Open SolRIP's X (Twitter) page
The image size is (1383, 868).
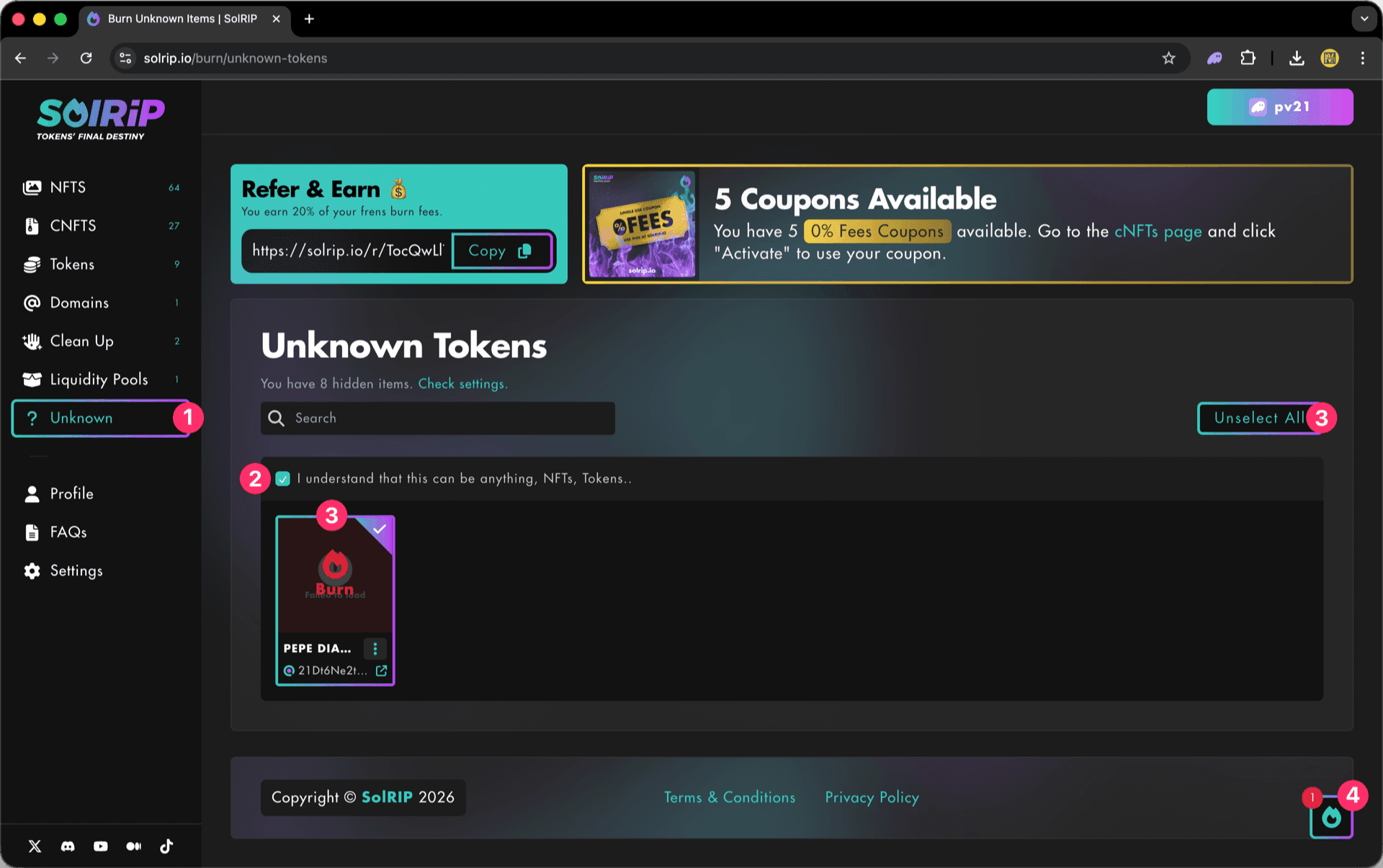pyautogui.click(x=35, y=846)
